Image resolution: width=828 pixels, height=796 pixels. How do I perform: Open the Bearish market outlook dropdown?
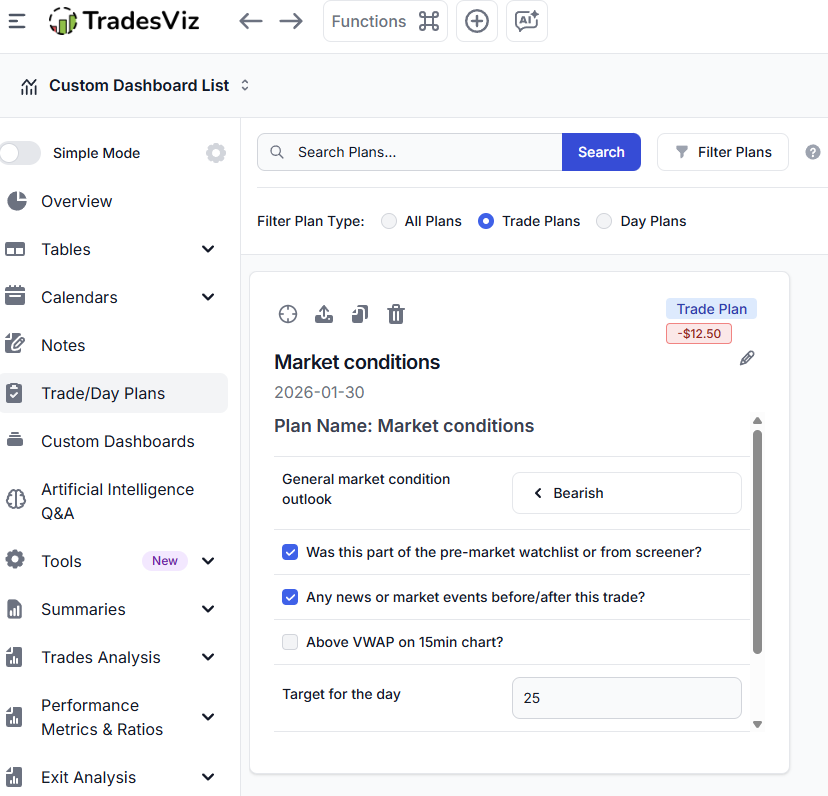point(626,493)
